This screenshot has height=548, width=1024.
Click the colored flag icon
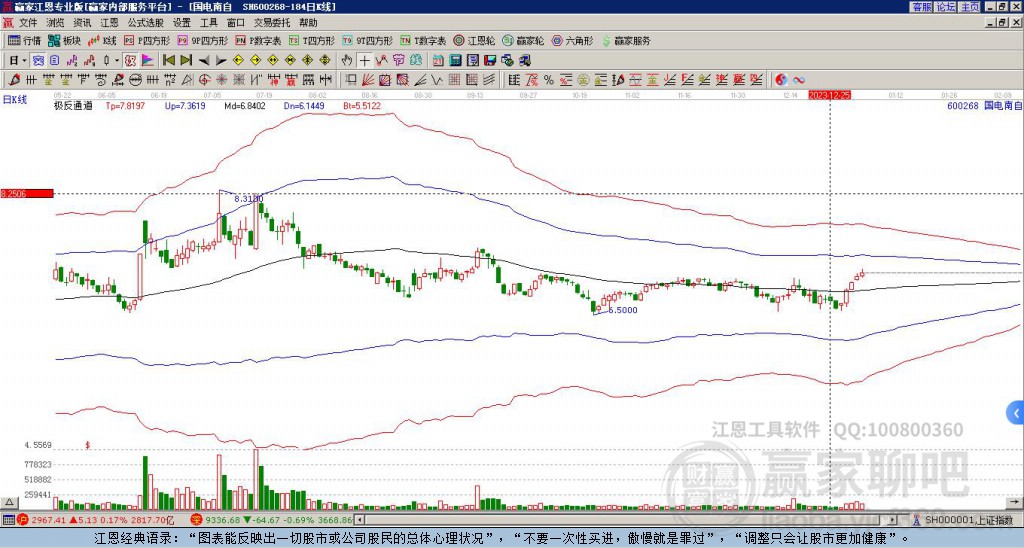click(x=148, y=61)
